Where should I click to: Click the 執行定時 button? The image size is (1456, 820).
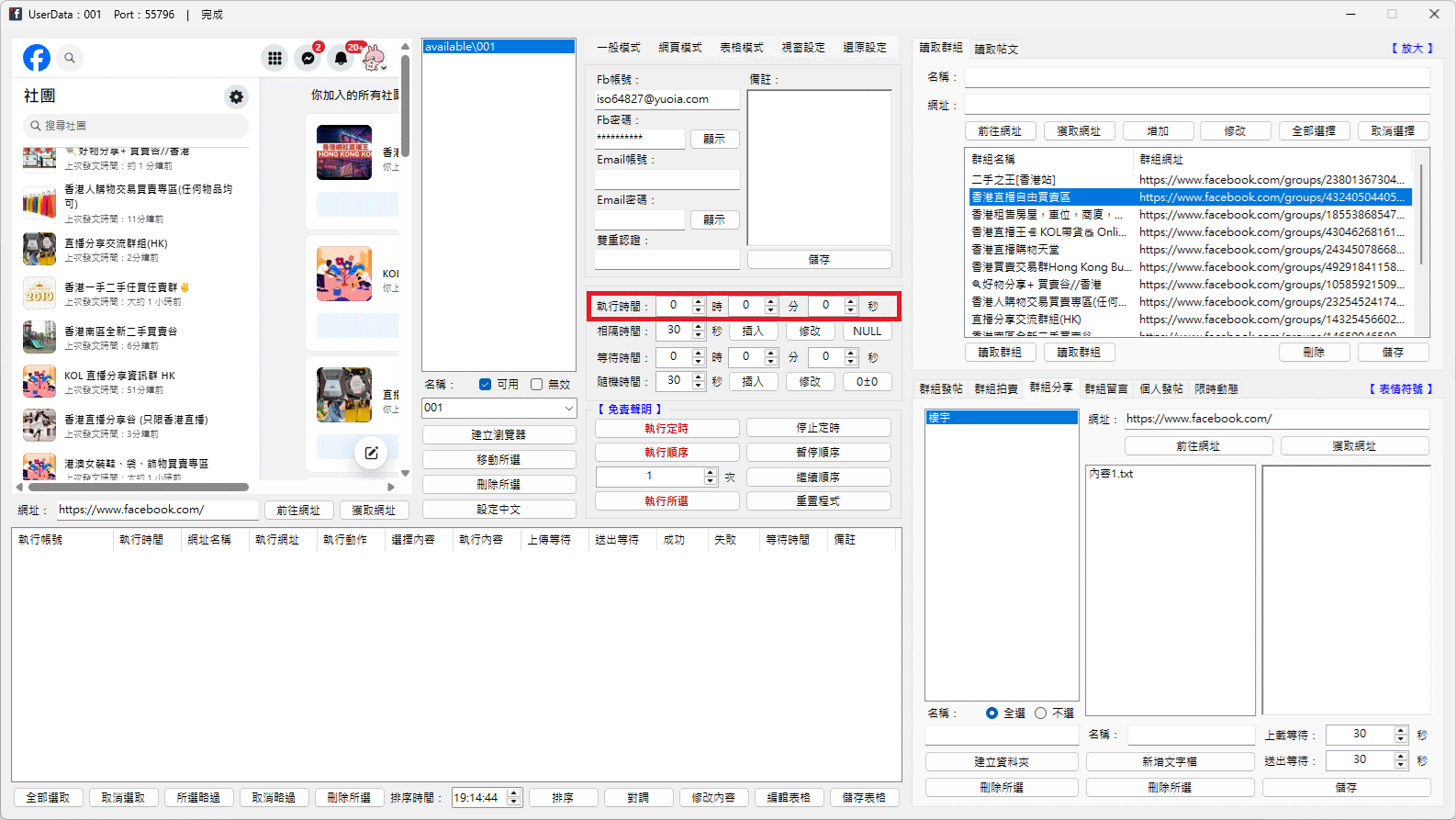[x=666, y=428]
